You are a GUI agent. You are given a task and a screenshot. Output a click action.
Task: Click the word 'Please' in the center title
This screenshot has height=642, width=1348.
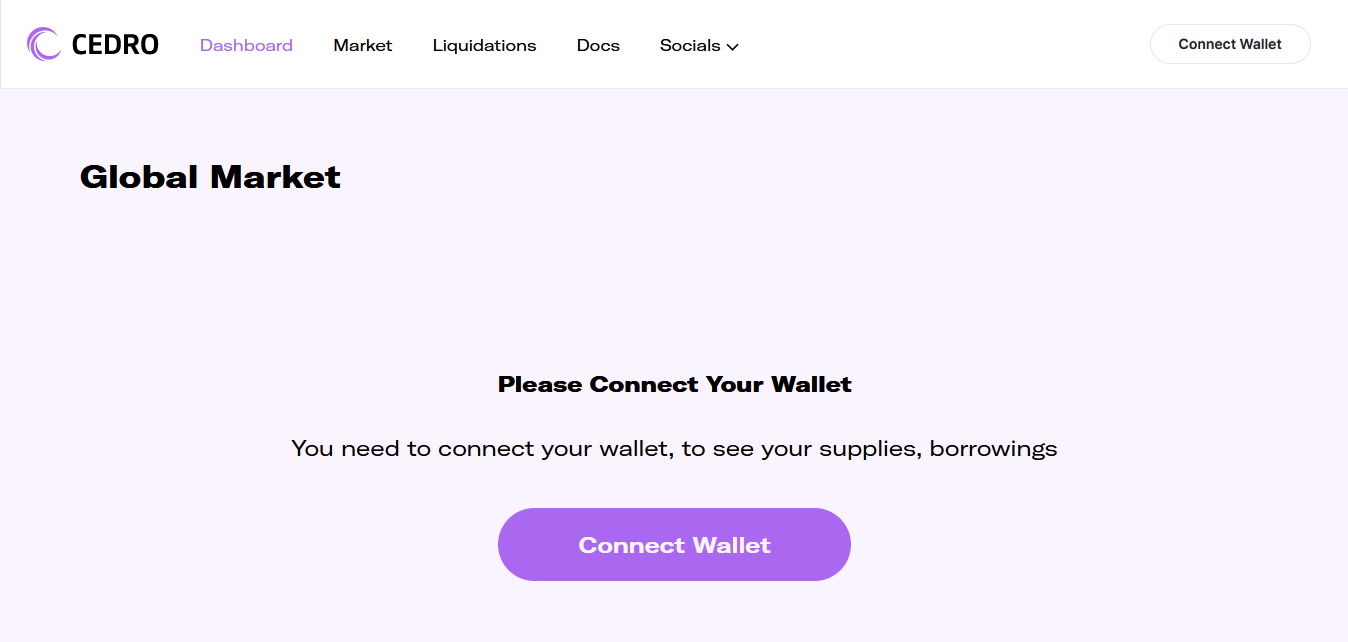click(x=540, y=385)
